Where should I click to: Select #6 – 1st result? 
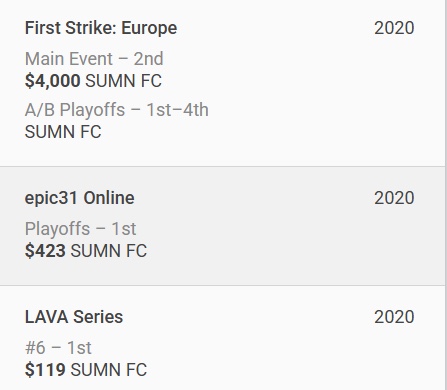tap(58, 348)
